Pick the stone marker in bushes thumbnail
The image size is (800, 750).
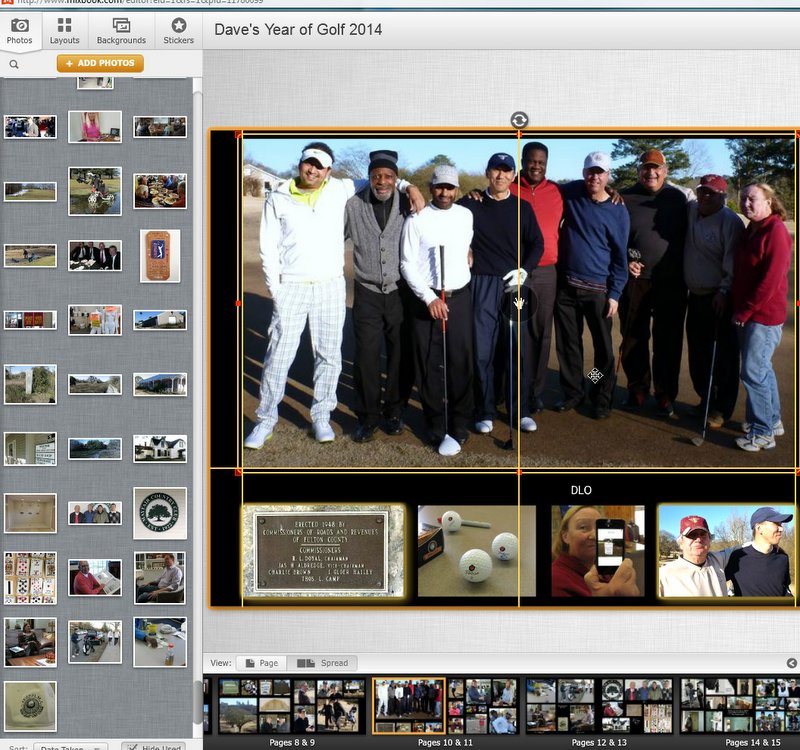pyautogui.click(x=30, y=384)
